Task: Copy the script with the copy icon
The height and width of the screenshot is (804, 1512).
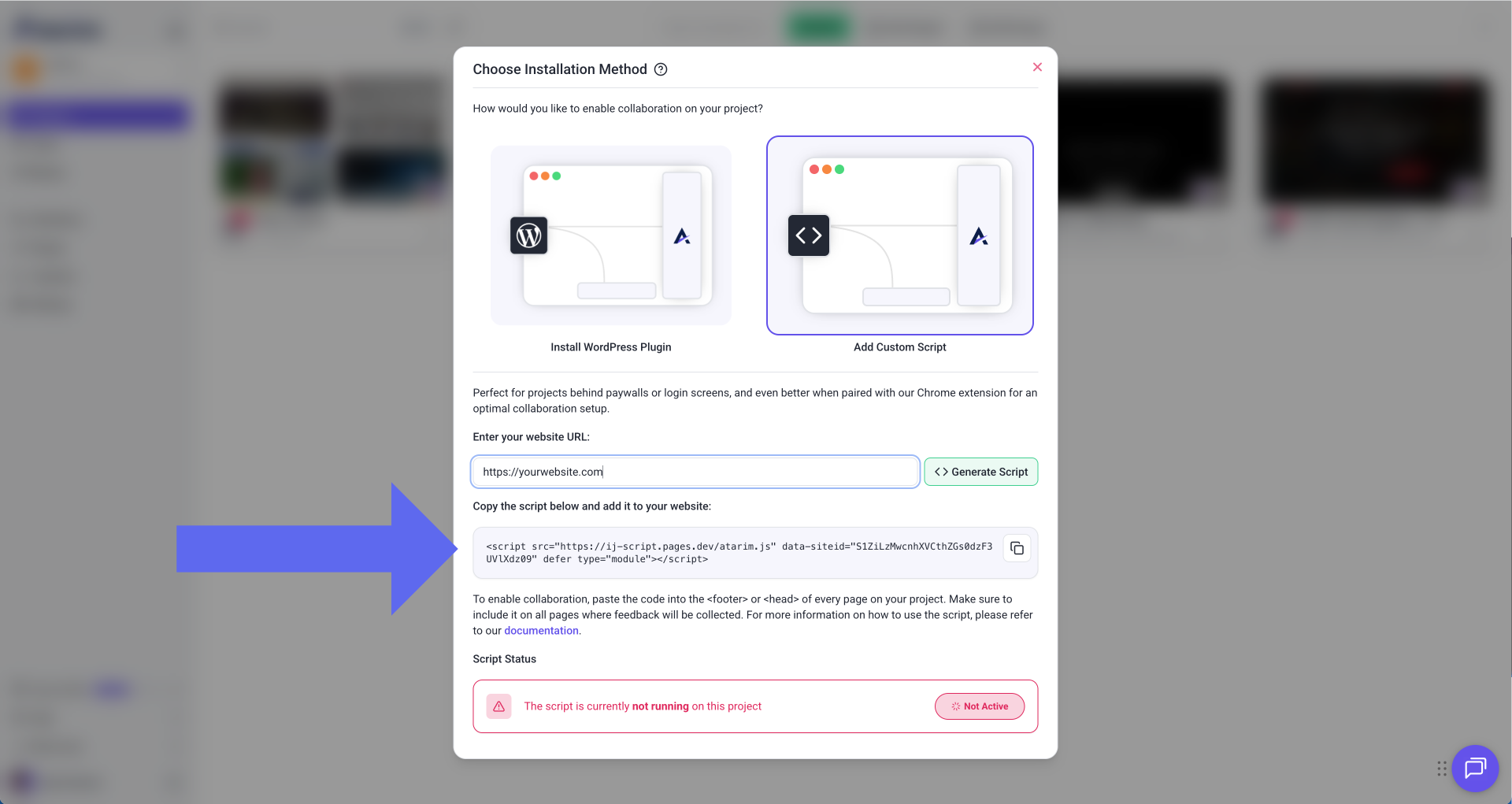Action: [1017, 548]
